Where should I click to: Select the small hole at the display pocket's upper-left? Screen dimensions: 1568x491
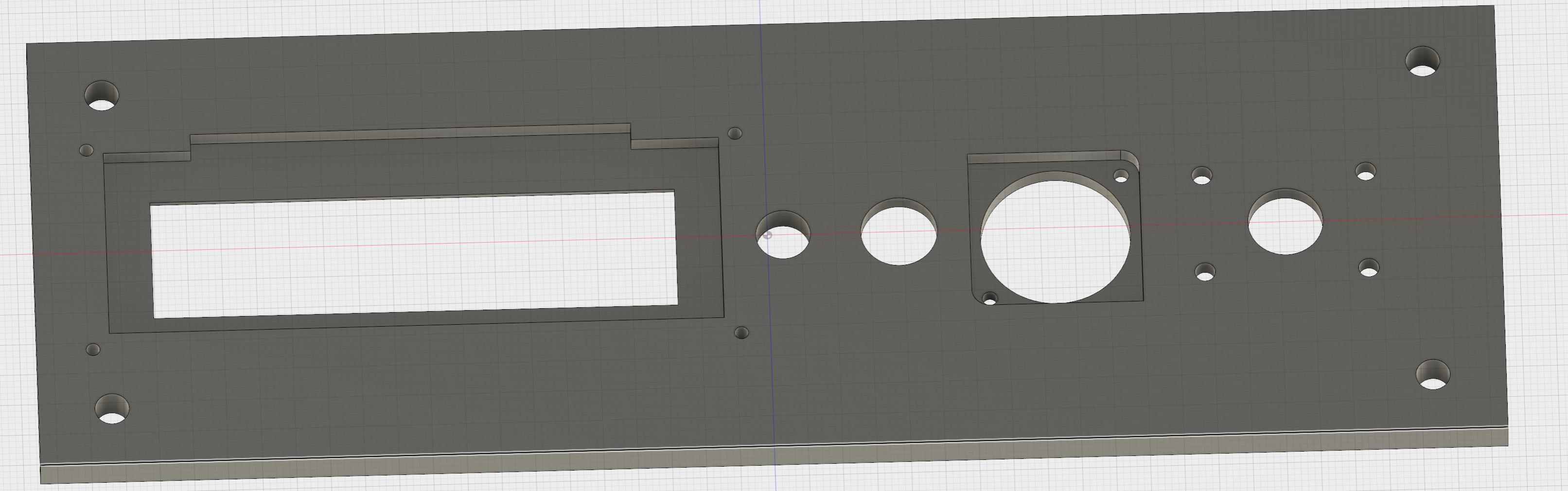pos(87,150)
